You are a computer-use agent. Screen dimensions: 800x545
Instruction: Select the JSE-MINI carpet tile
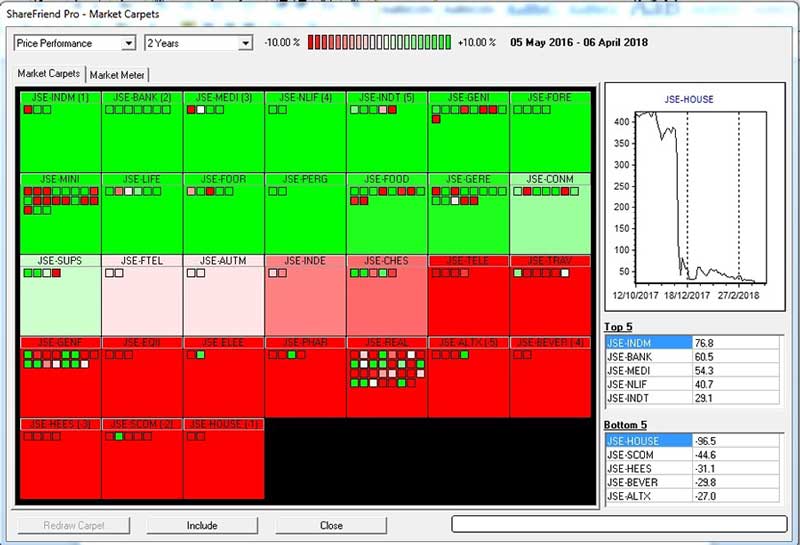click(61, 214)
